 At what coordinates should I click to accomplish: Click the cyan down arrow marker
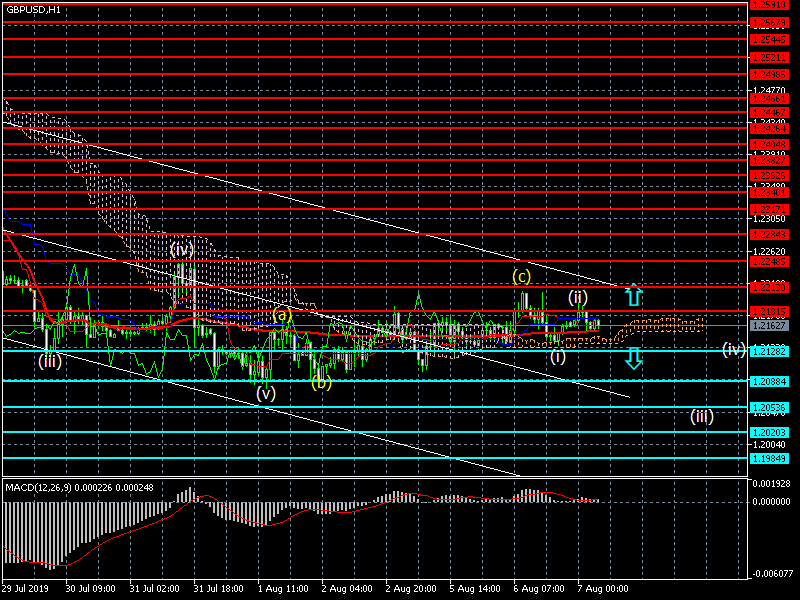pyautogui.click(x=633, y=358)
